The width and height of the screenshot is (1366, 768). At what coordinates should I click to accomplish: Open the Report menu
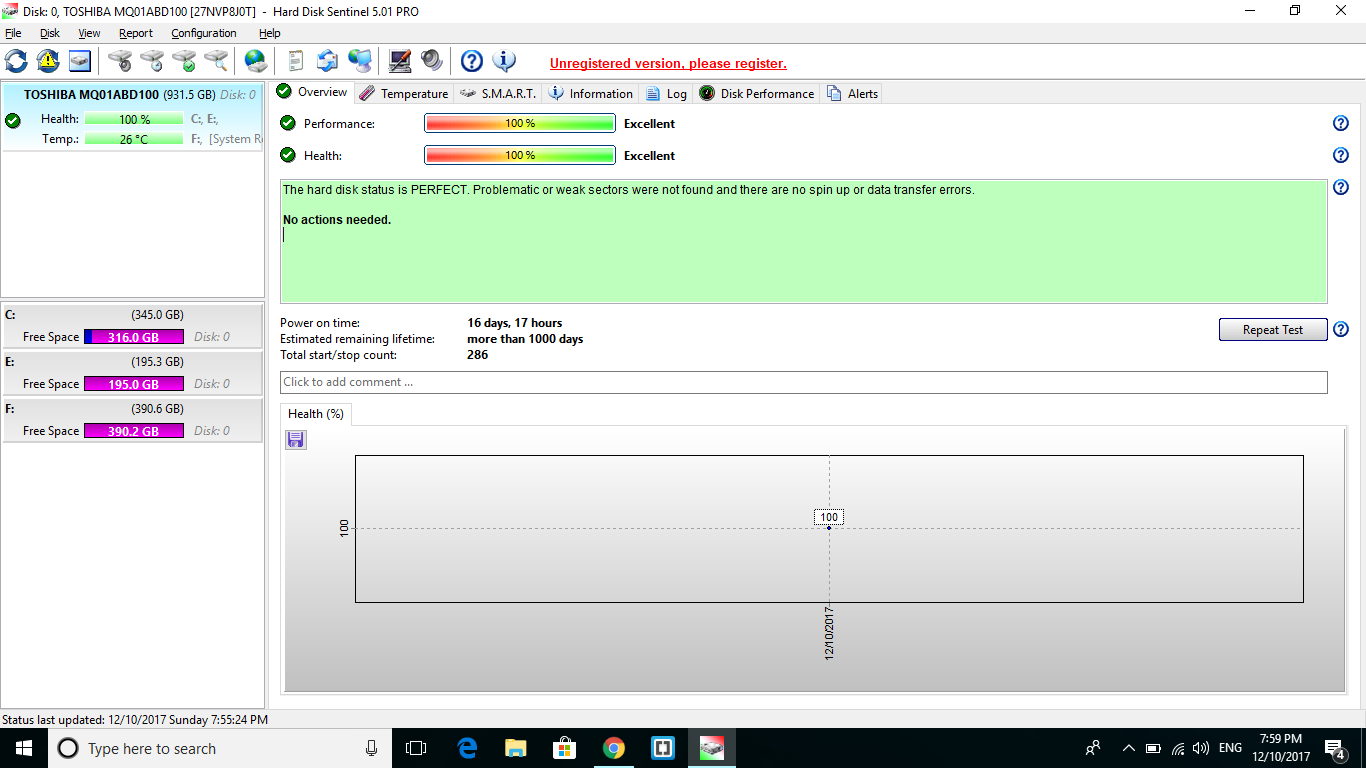click(x=136, y=33)
